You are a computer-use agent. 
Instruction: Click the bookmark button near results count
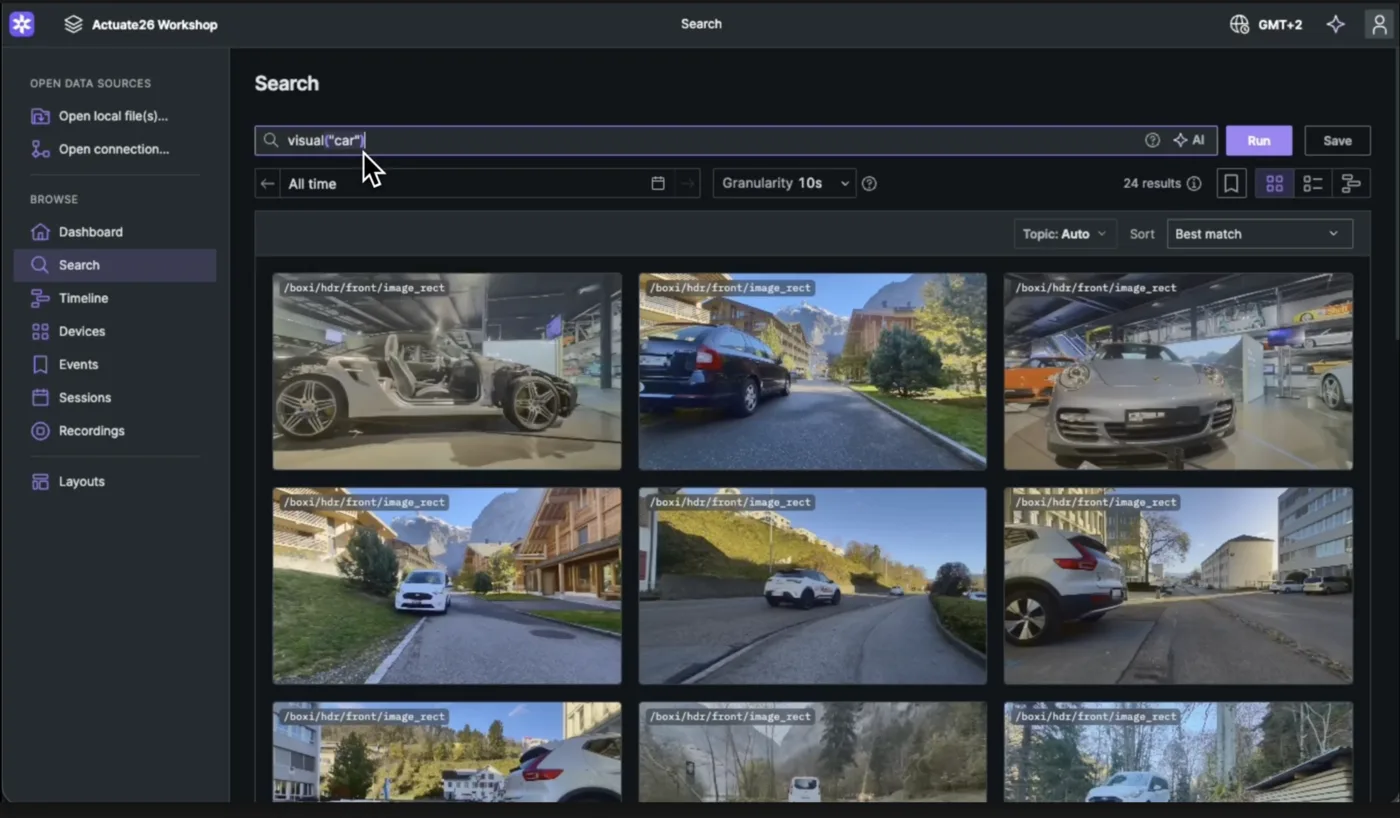pos(1231,184)
